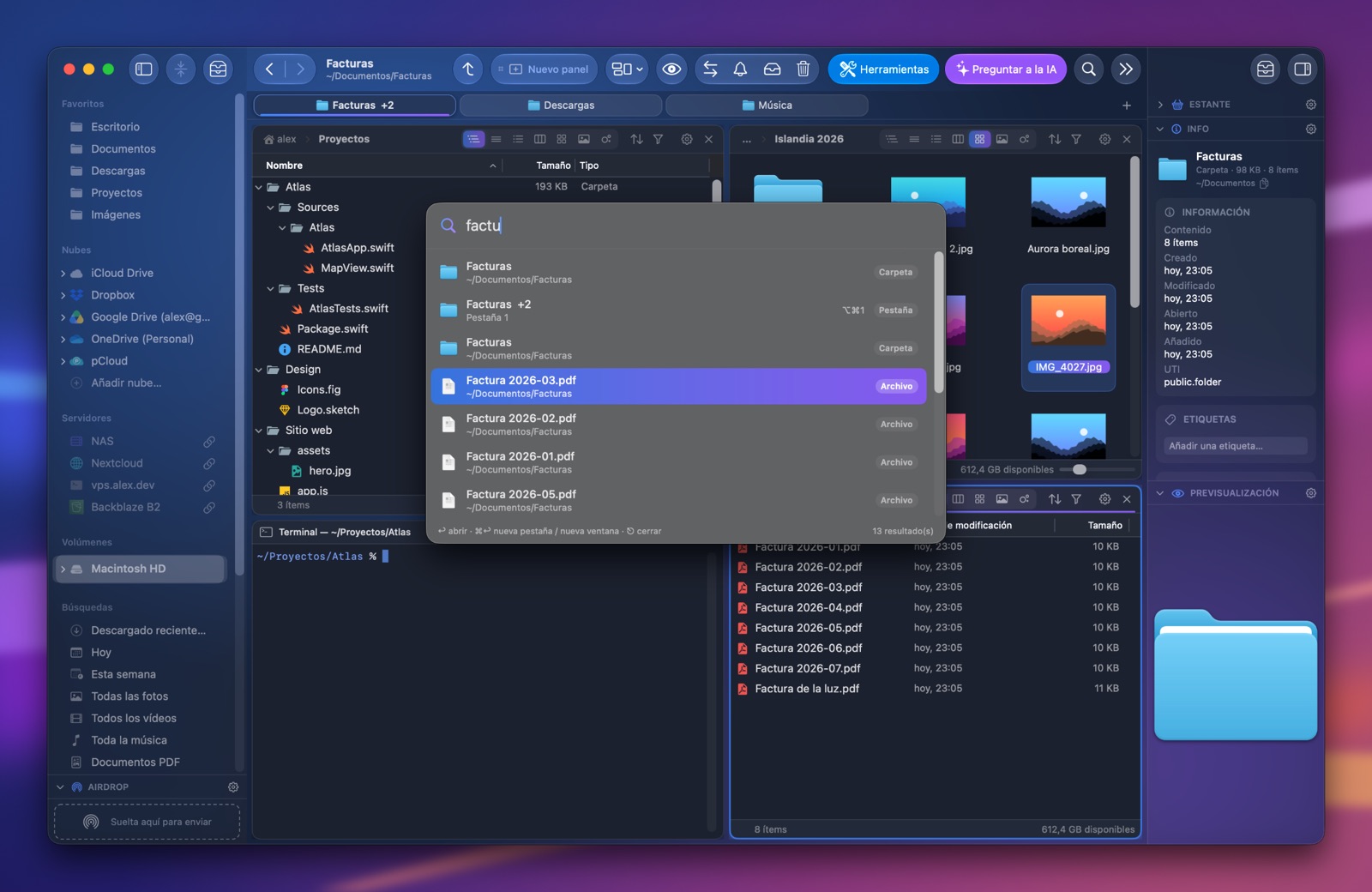Screen dimensions: 1372x892
Task: Click the sync arrows toolbar icon
Action: (710, 69)
